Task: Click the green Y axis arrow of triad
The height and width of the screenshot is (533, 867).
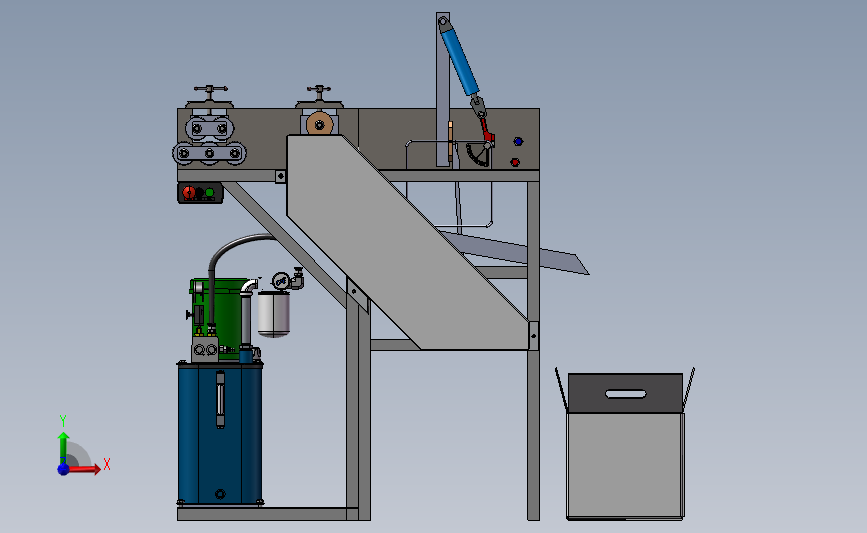Action: [64, 448]
